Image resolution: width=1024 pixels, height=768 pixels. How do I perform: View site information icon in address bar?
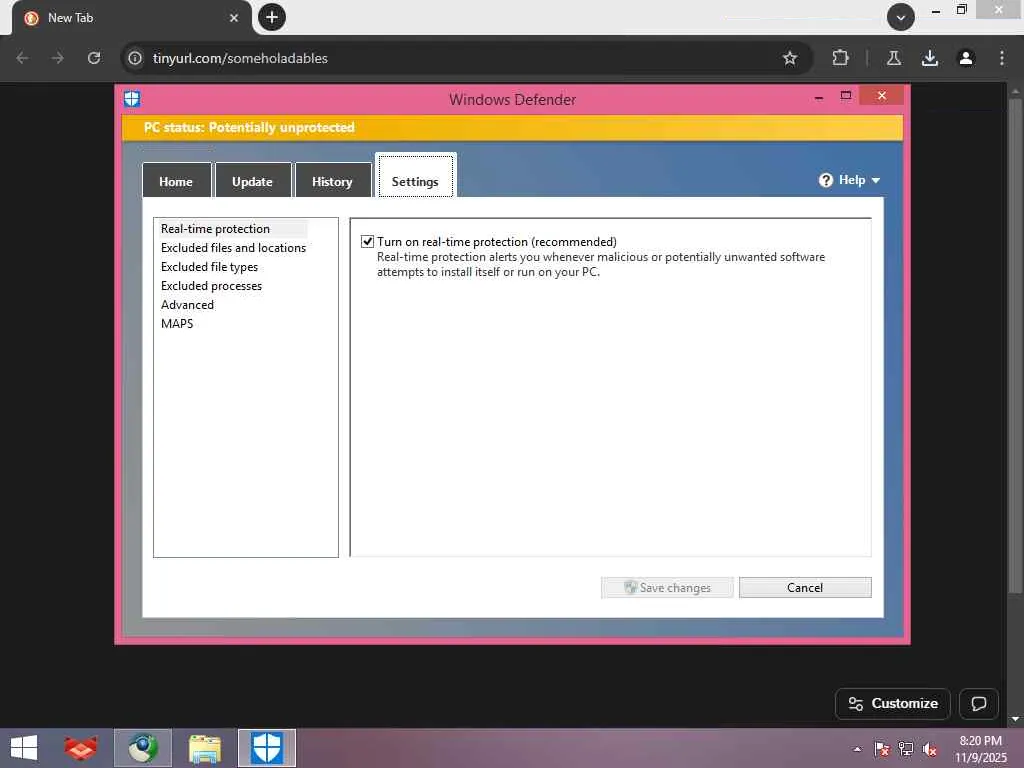coord(135,58)
